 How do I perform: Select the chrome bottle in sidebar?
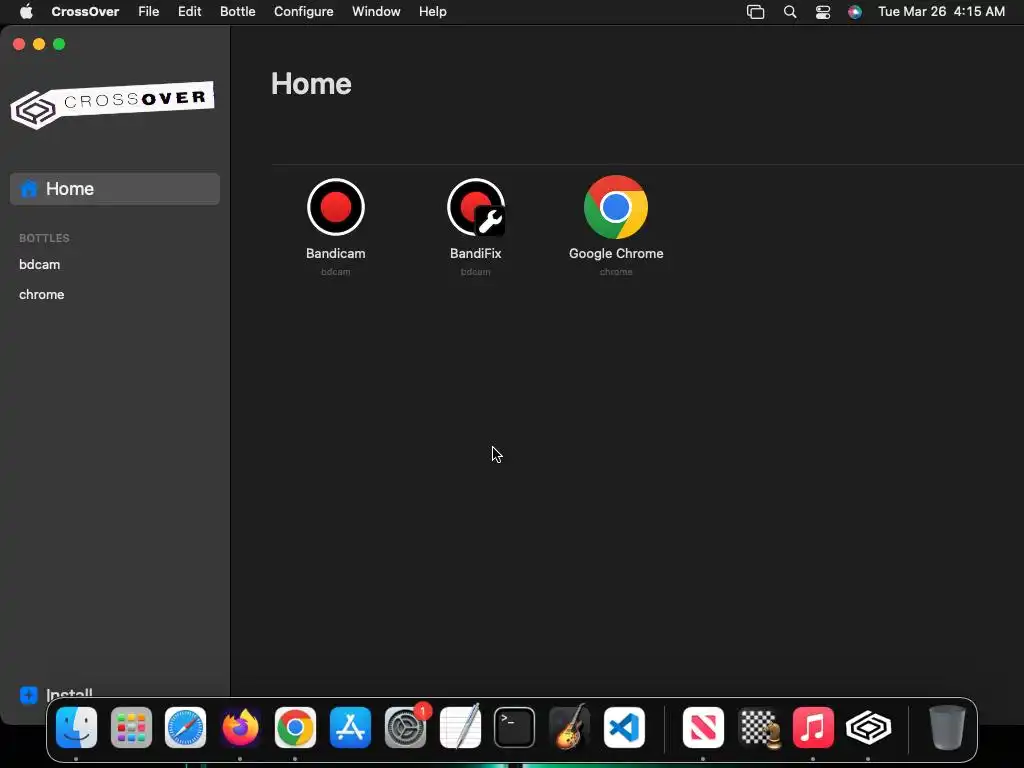point(42,295)
